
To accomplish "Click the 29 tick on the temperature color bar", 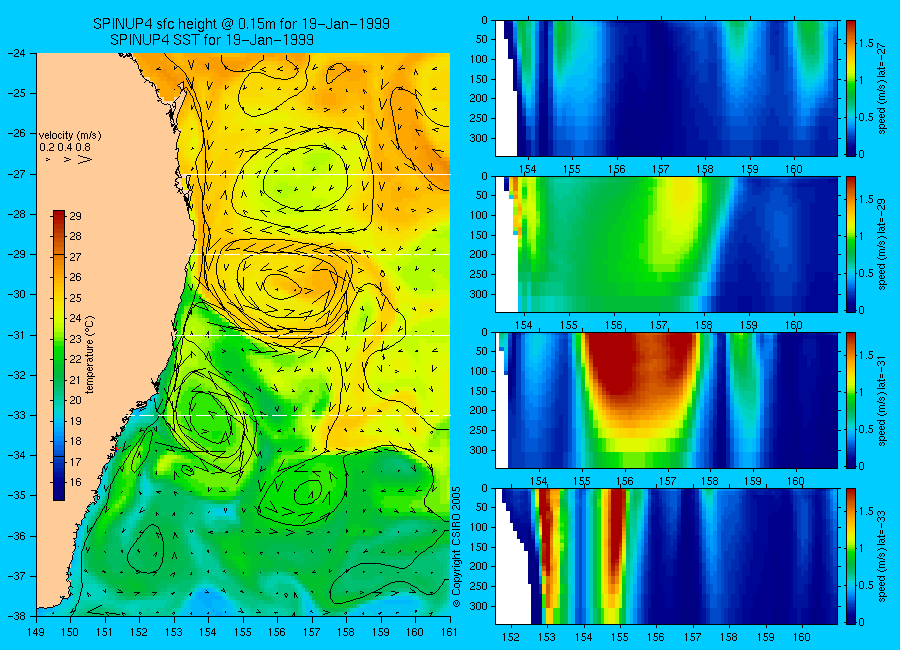I will [x=75, y=216].
